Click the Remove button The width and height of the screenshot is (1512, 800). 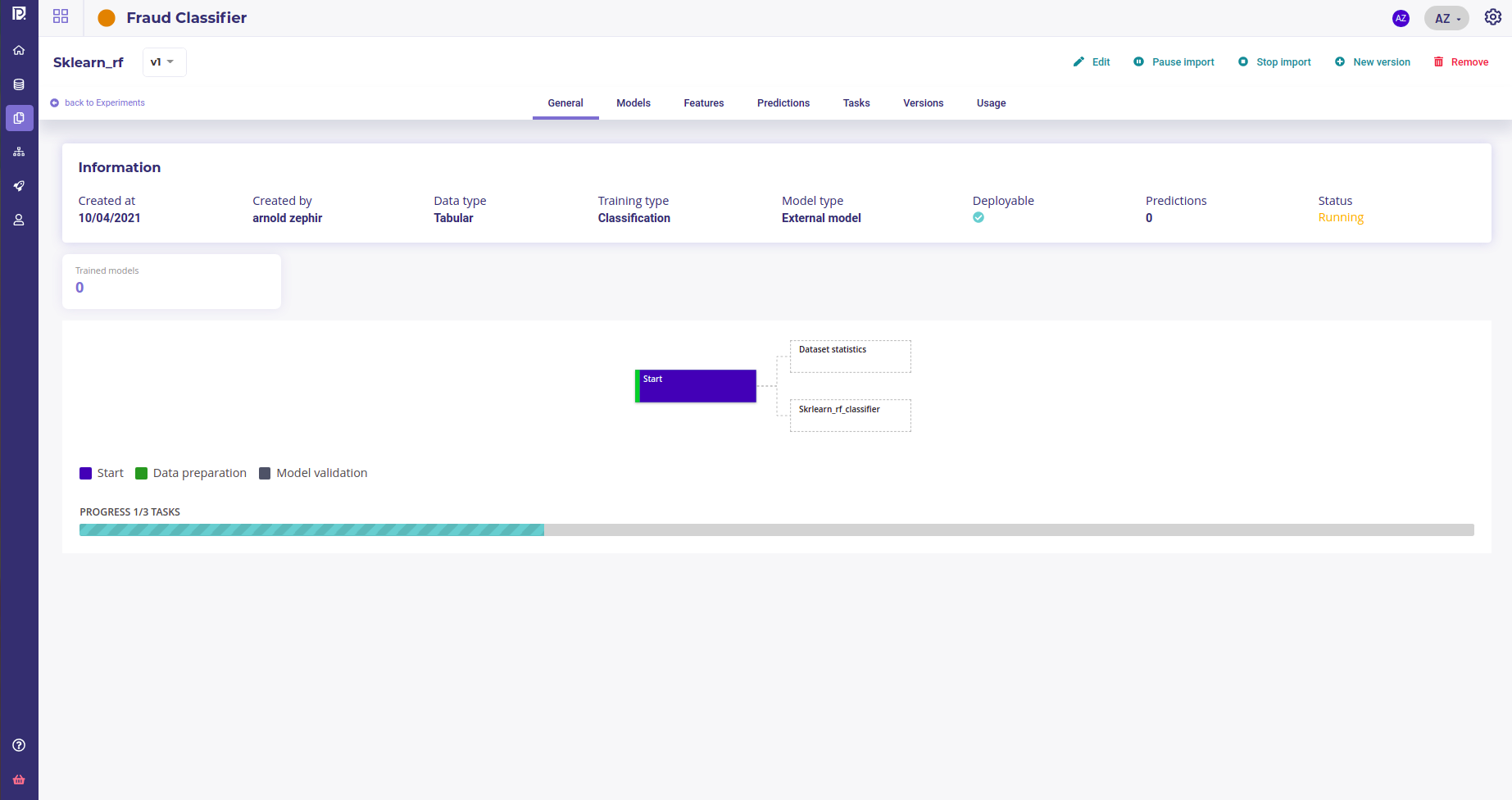[x=1460, y=62]
